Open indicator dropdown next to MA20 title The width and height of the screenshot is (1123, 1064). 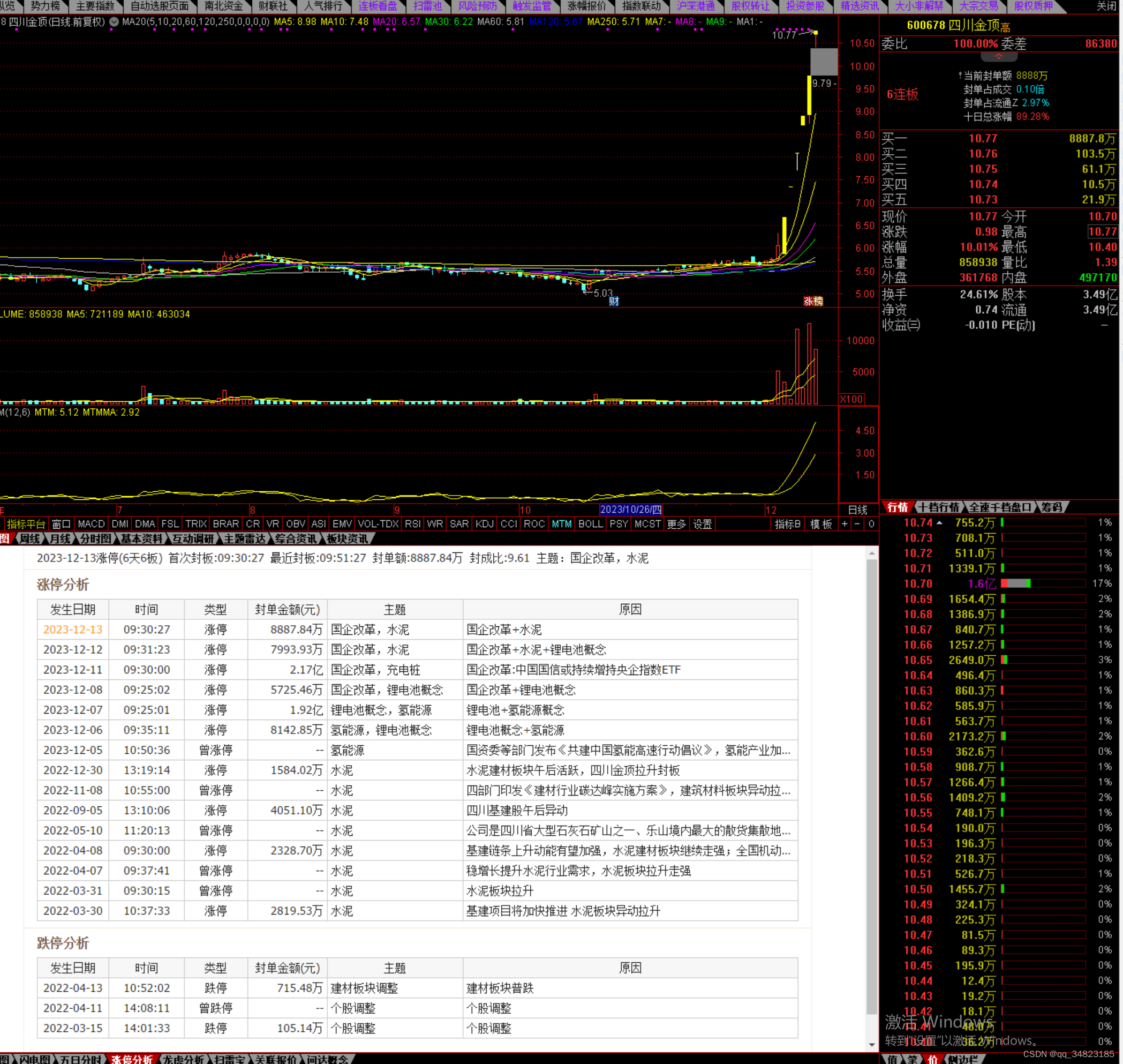click(x=114, y=22)
